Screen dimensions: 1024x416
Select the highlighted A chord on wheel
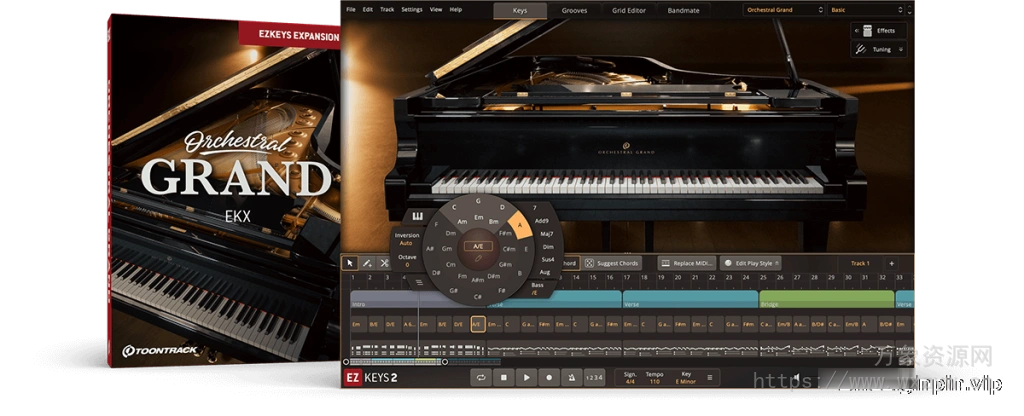click(x=520, y=225)
